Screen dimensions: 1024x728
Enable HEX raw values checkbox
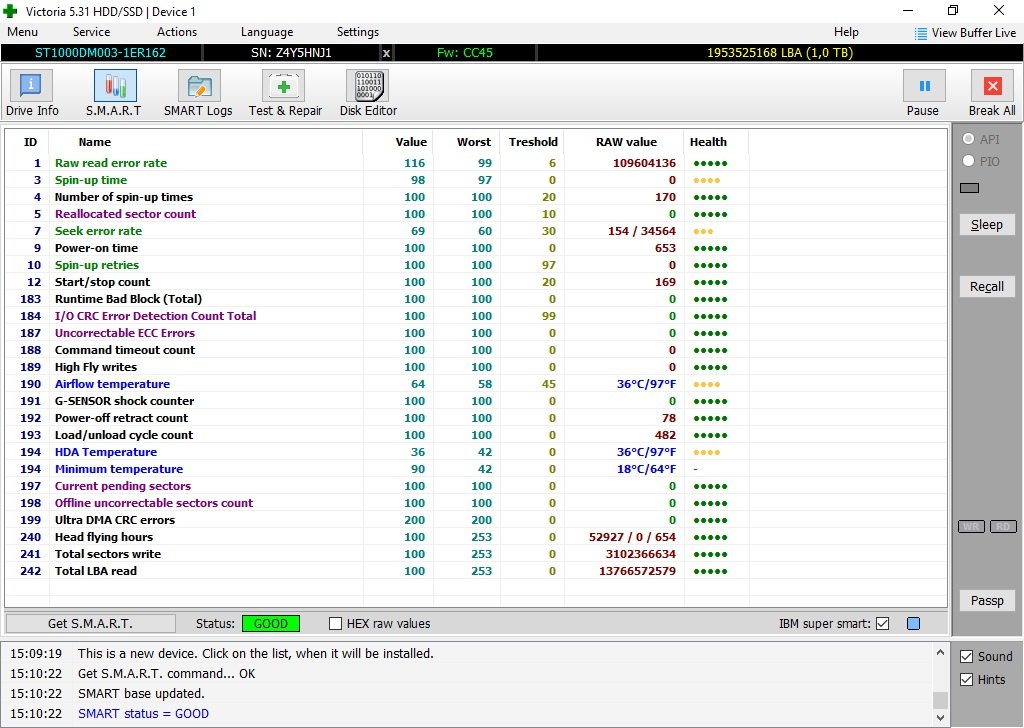click(x=336, y=624)
